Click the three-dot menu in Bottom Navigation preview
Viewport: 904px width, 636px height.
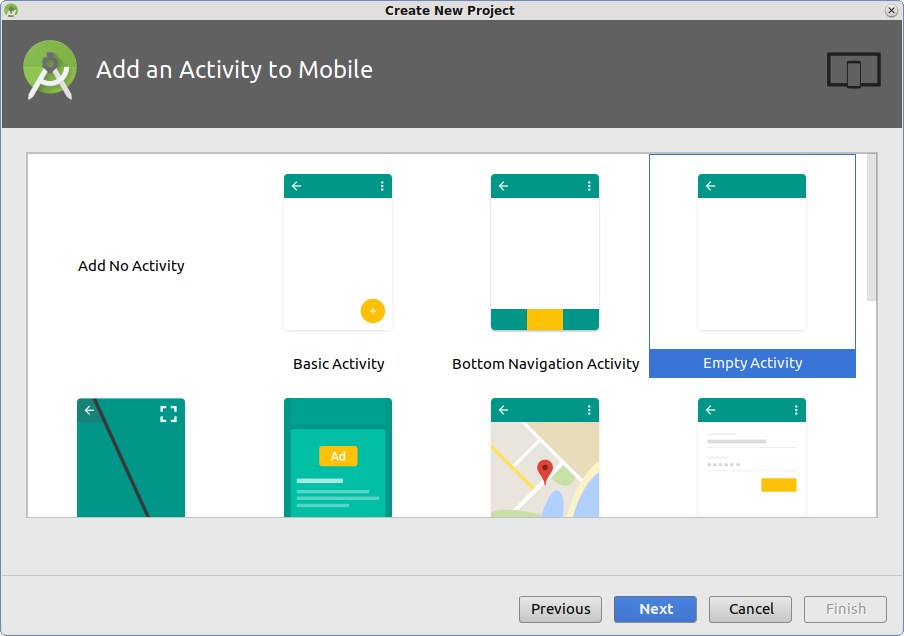point(588,186)
